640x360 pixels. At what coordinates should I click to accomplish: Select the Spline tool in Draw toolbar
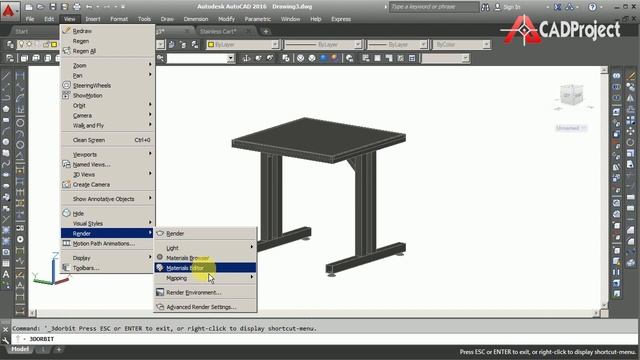6,164
